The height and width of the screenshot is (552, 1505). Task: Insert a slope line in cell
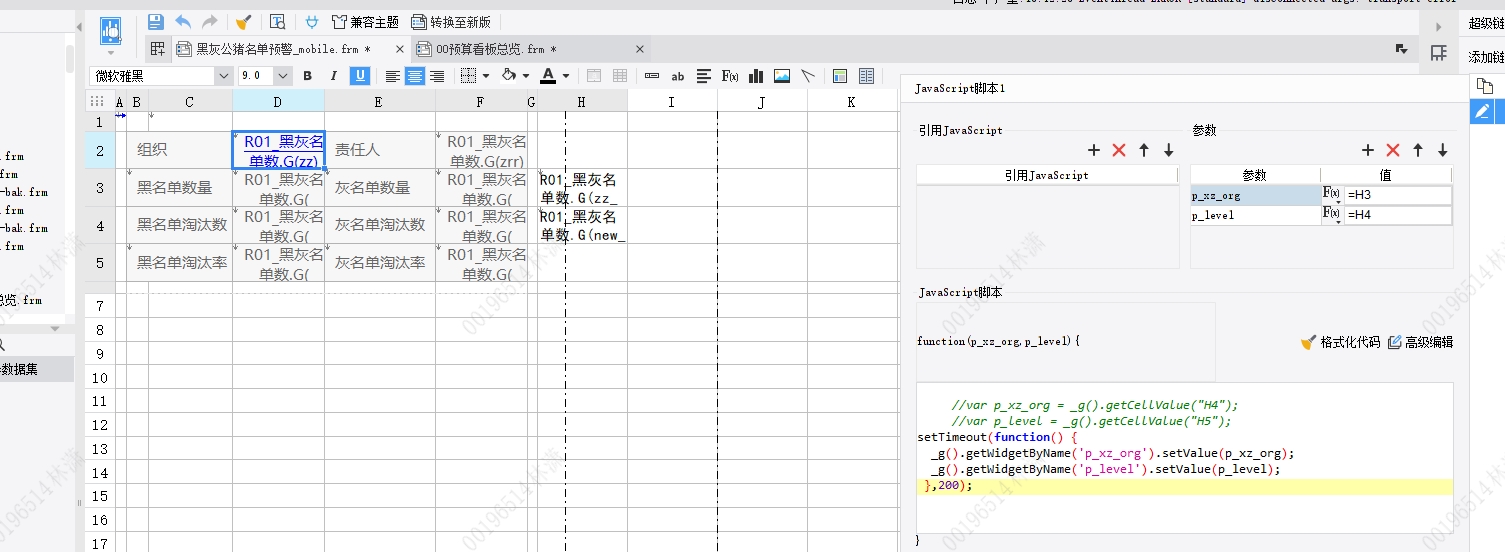point(808,76)
